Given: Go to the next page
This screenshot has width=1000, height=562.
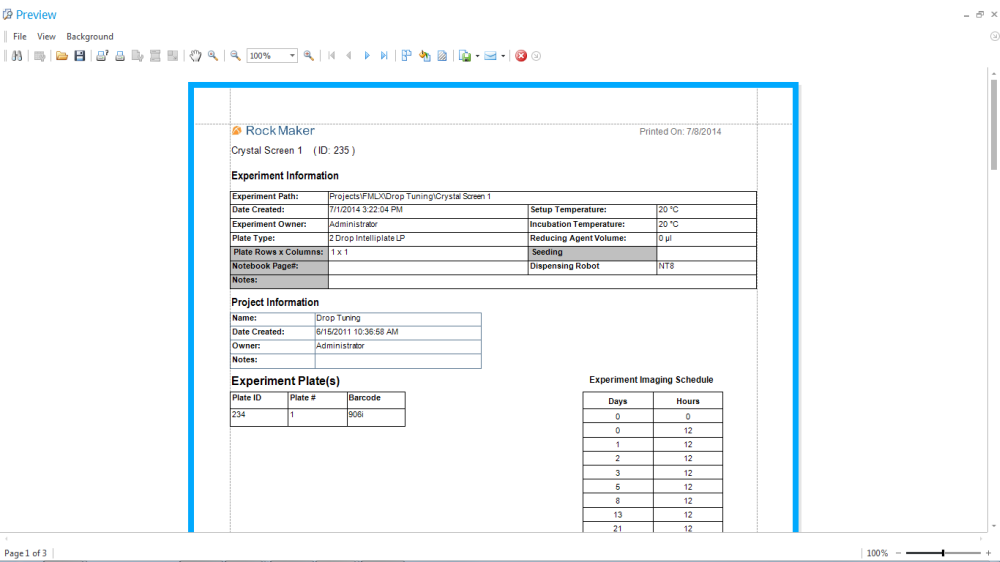Looking at the screenshot, I should click(367, 56).
